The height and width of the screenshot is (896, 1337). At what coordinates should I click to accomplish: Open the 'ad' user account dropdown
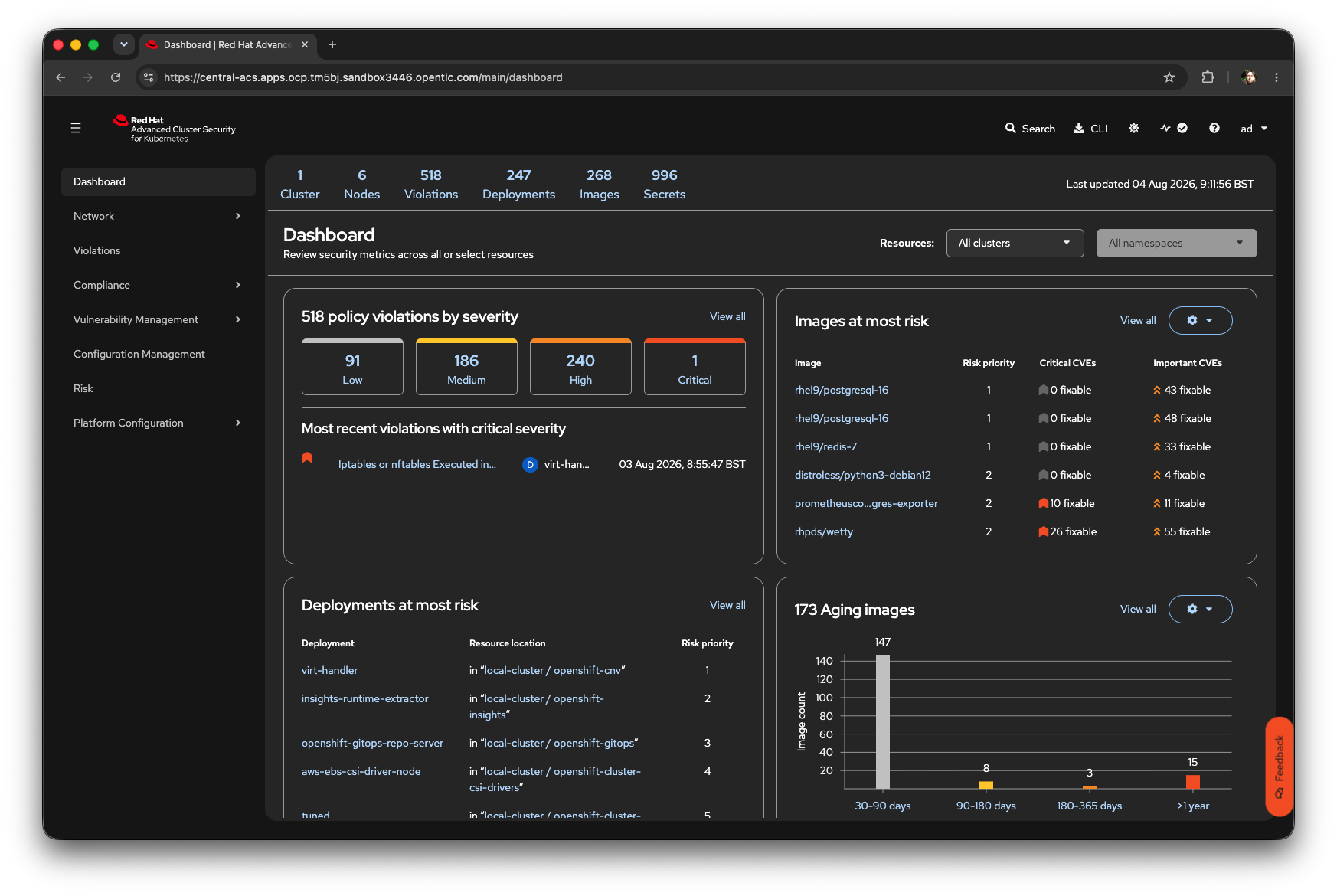click(1254, 129)
